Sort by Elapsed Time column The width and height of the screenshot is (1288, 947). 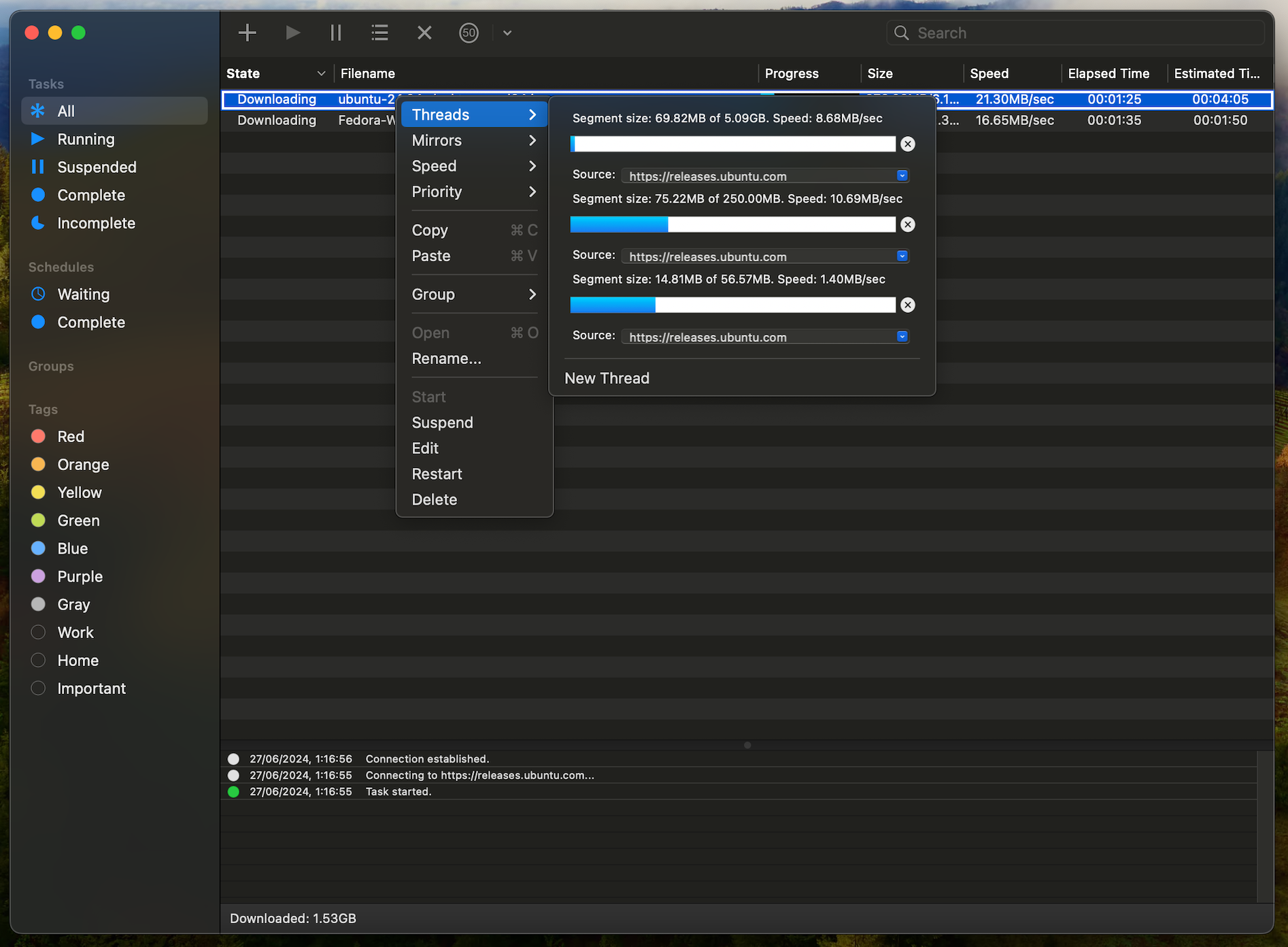pos(1114,73)
